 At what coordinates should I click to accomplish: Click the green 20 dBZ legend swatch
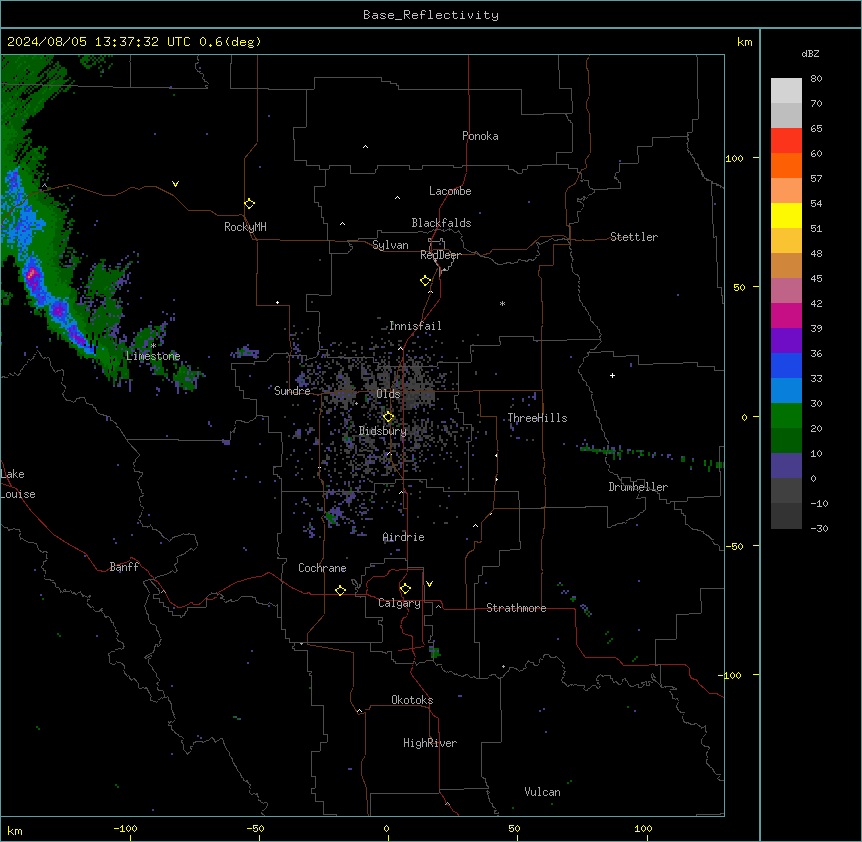click(x=786, y=416)
